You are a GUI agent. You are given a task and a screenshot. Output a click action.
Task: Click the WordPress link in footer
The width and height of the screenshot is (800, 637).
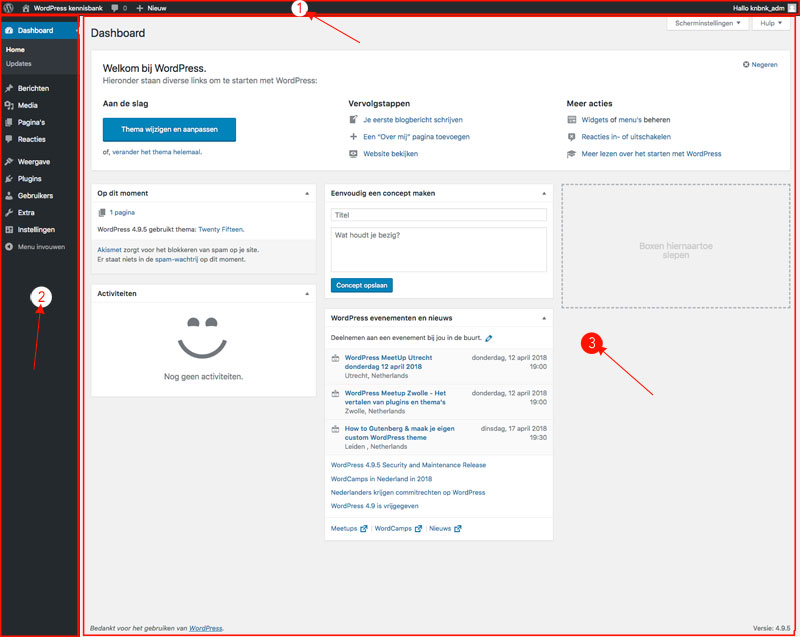(x=206, y=628)
